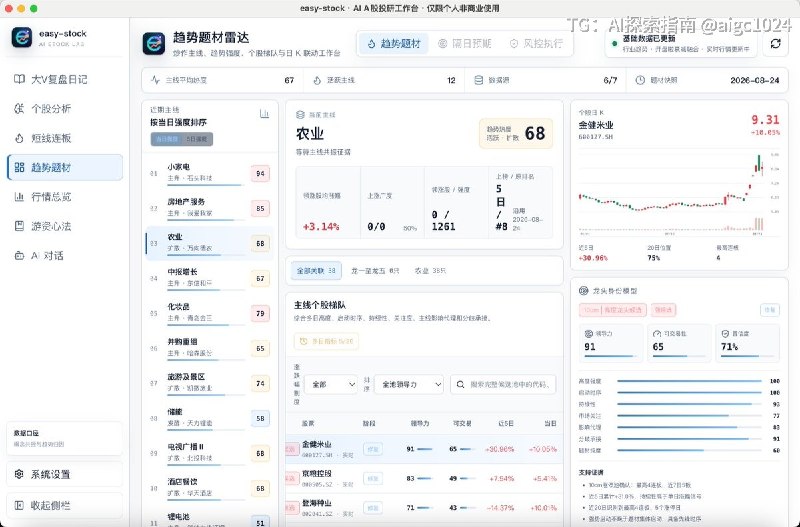Select the 农业 38只 filter chip
Viewport: 800px width, 527px height.
tap(430, 271)
